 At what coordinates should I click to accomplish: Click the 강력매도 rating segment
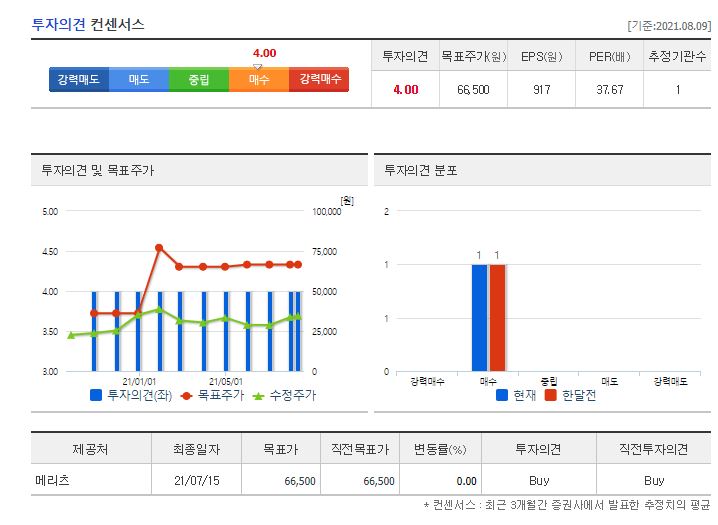coord(79,79)
